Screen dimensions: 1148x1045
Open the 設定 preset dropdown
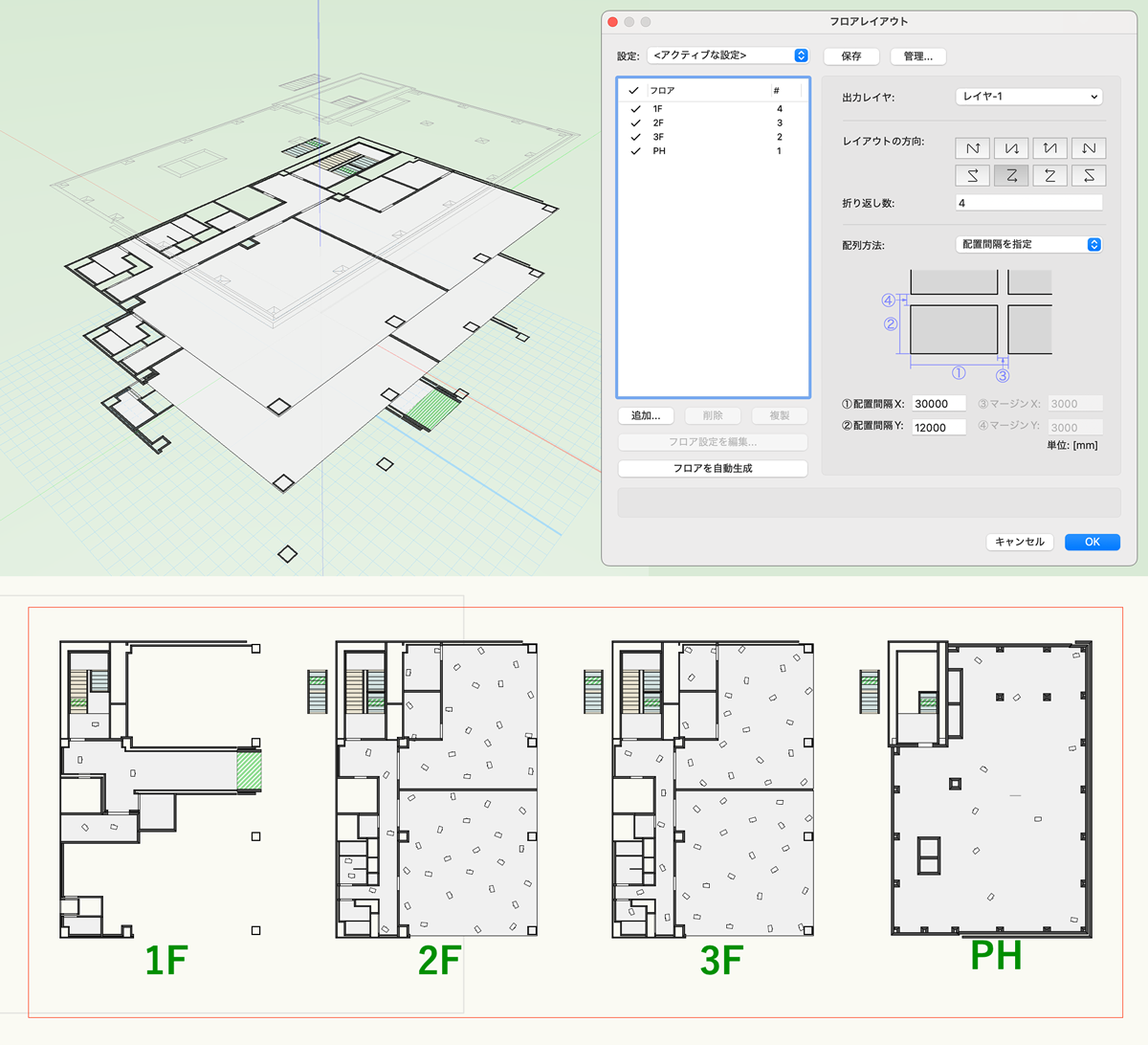coord(728,56)
